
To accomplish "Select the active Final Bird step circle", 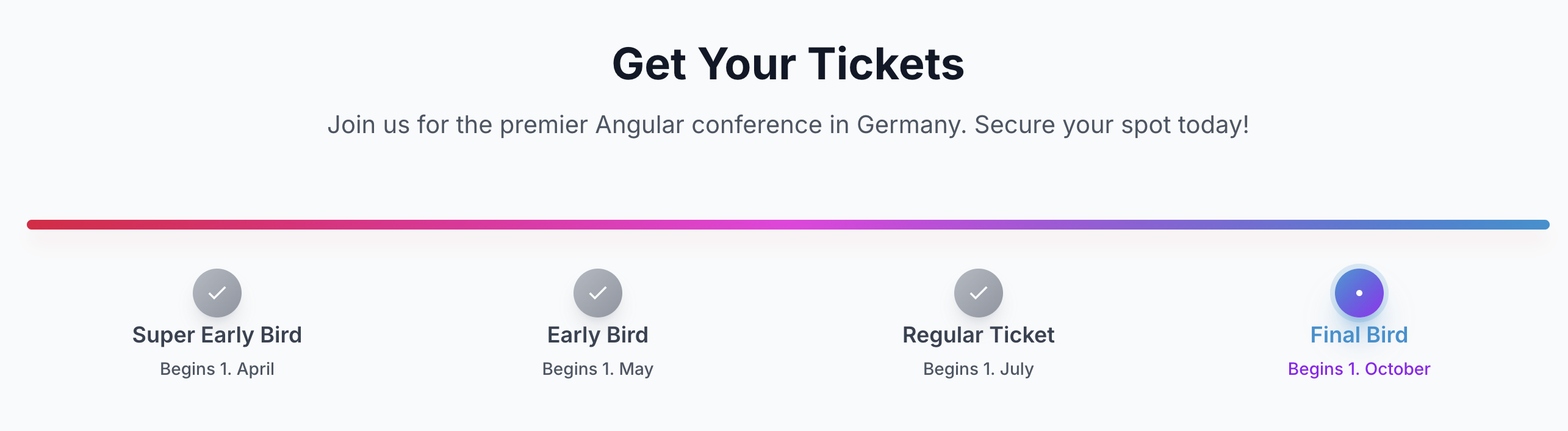I will [x=1359, y=293].
